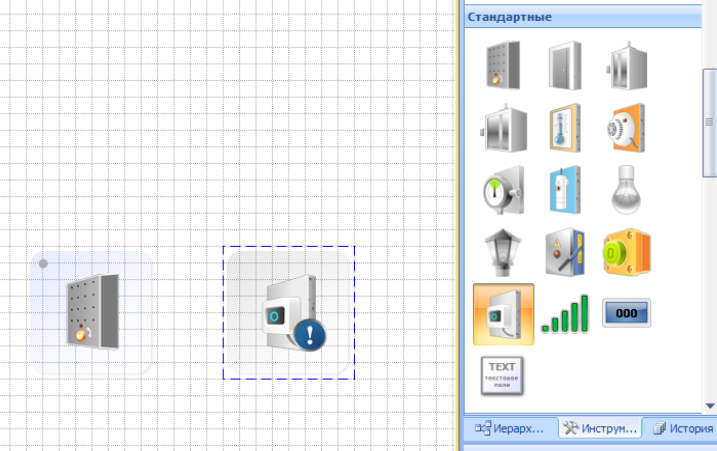
Task: Select the green push button icon
Action: [x=626, y=251]
